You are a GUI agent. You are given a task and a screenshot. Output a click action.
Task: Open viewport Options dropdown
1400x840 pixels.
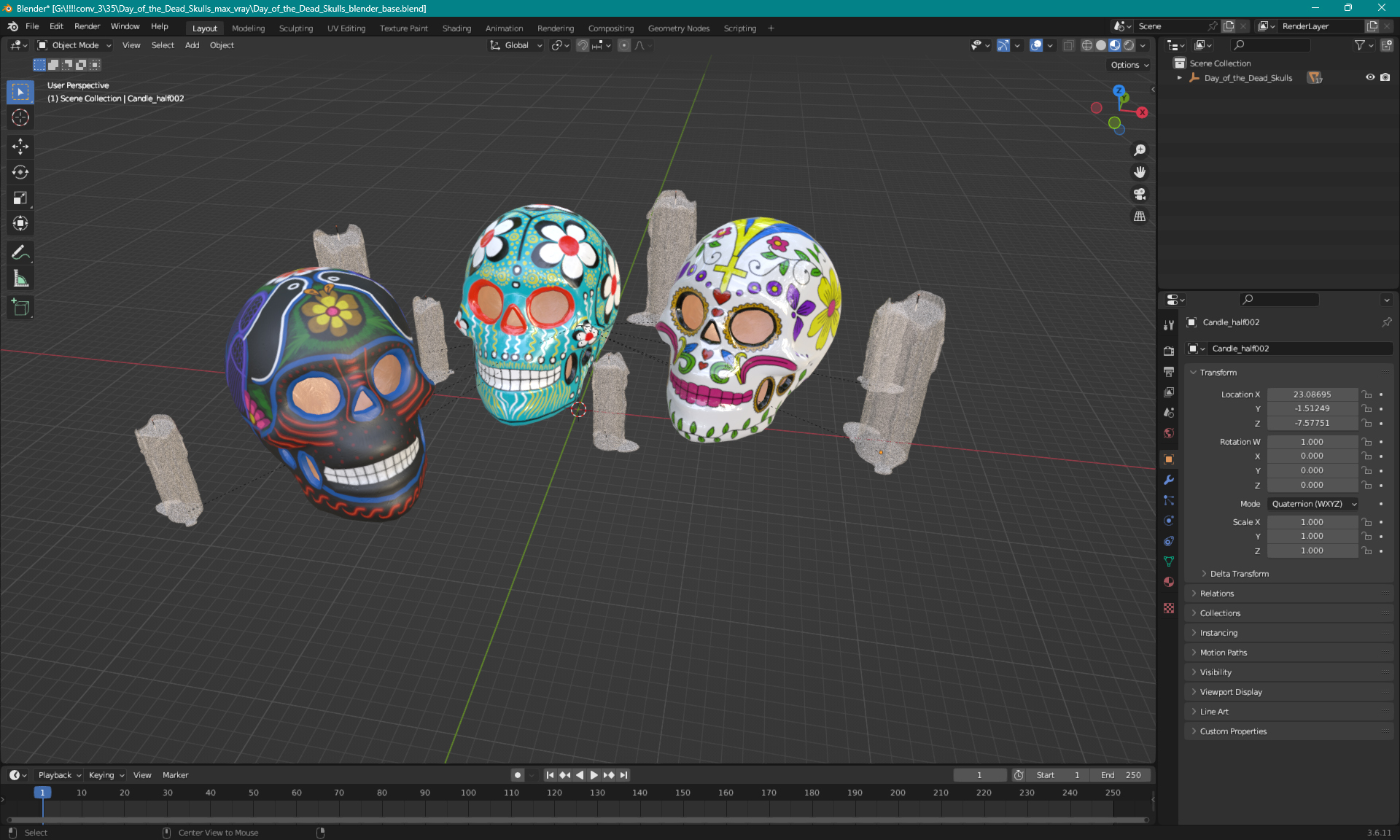(1129, 65)
